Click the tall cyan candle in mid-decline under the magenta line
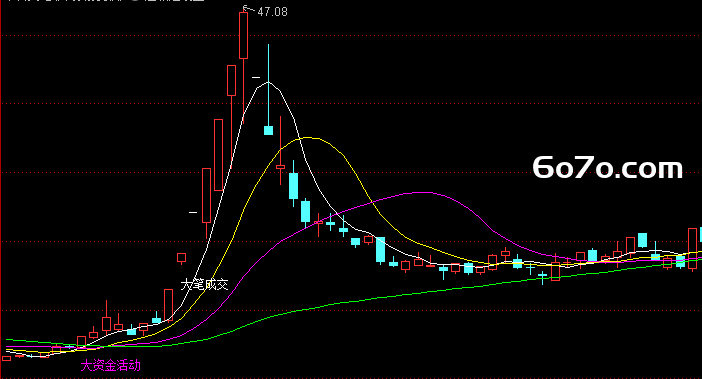702x379 pixels. (380, 250)
